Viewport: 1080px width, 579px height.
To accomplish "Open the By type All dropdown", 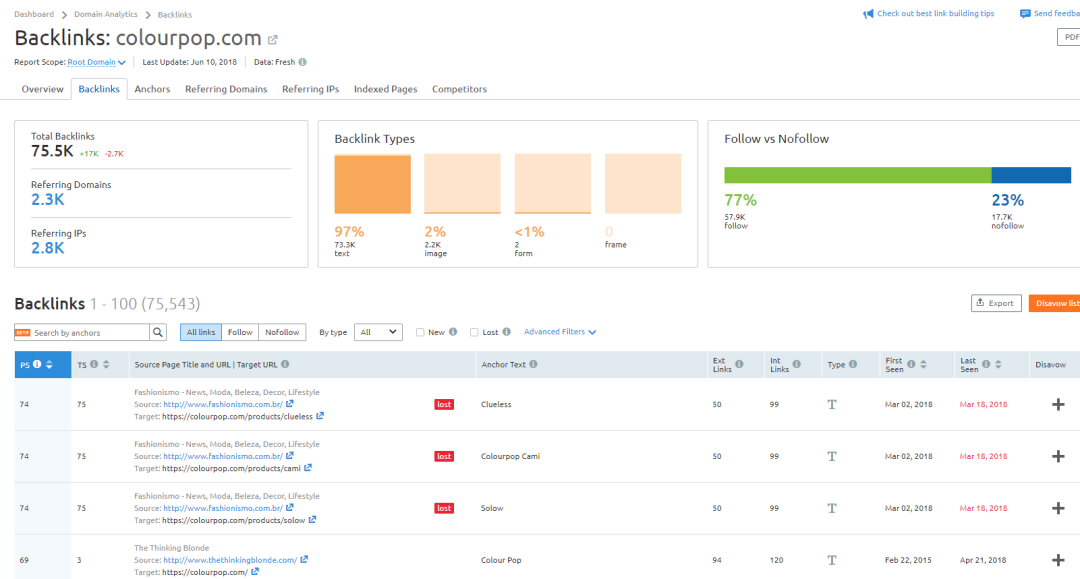I will pos(378,333).
